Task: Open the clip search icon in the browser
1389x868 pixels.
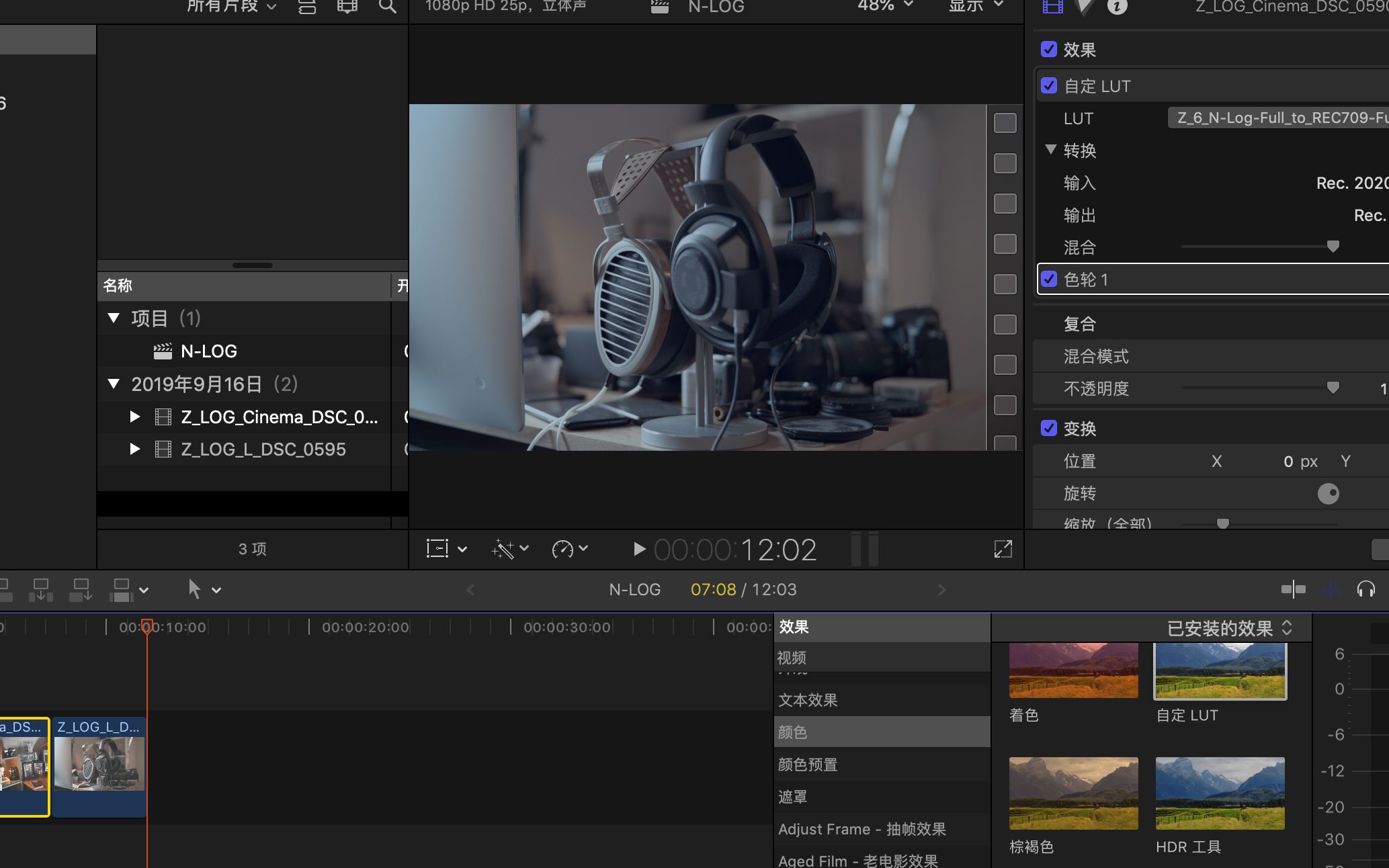Action: (387, 7)
